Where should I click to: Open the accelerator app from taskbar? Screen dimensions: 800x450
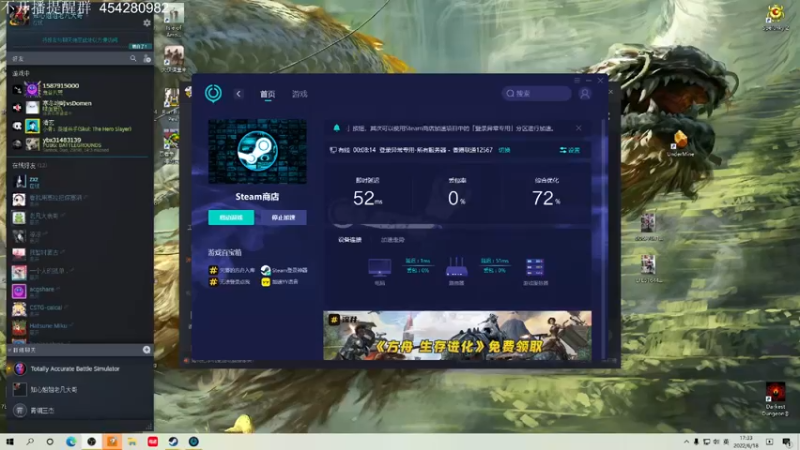click(x=193, y=441)
